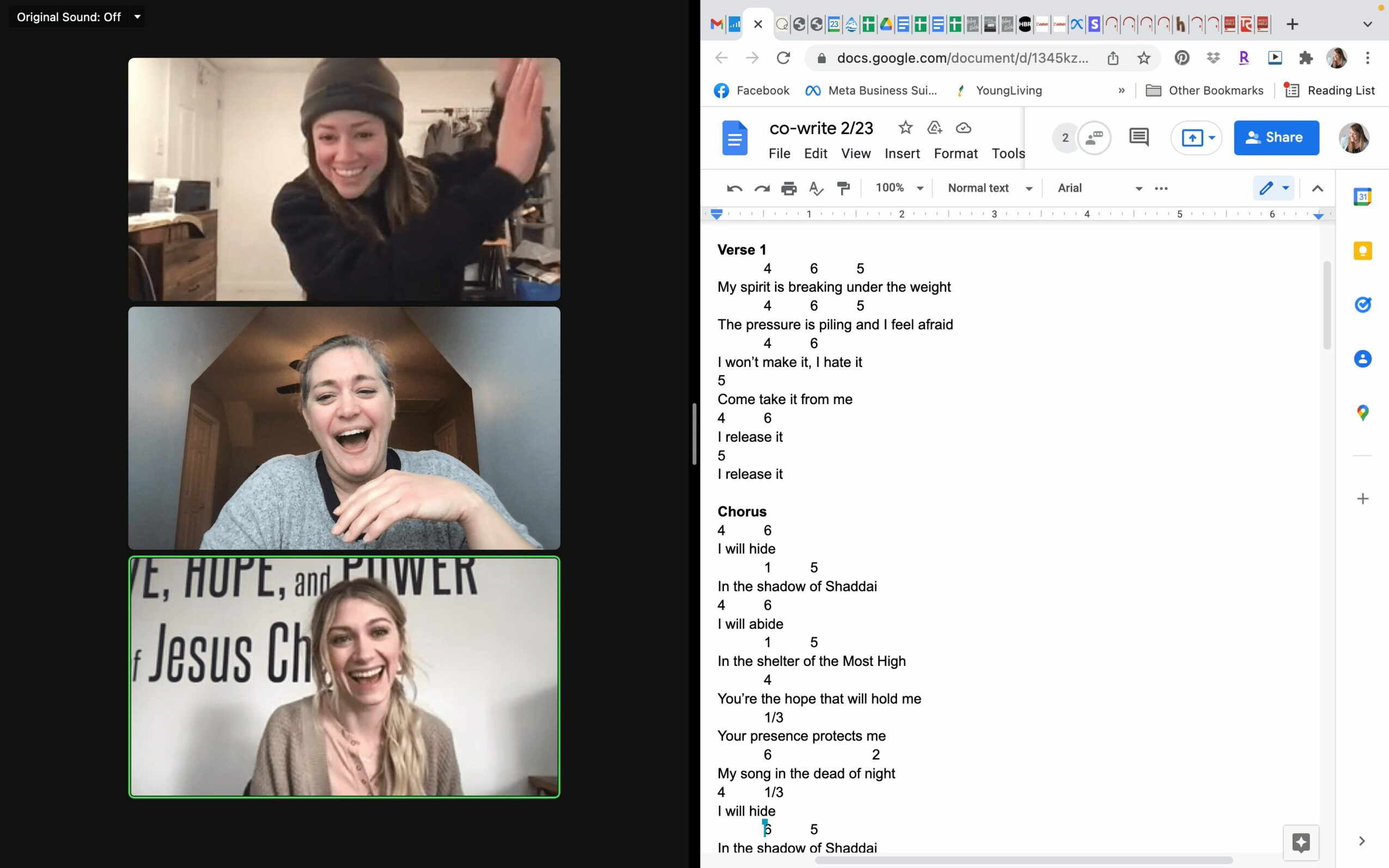Open Contacts in the side panel
The image size is (1389, 868).
point(1363,359)
